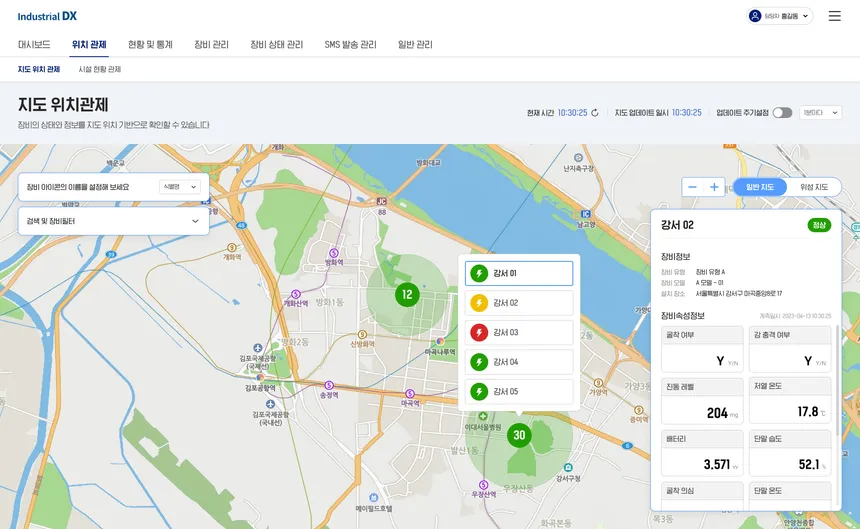Click the 신방화역 subway station marker

(x=362, y=334)
